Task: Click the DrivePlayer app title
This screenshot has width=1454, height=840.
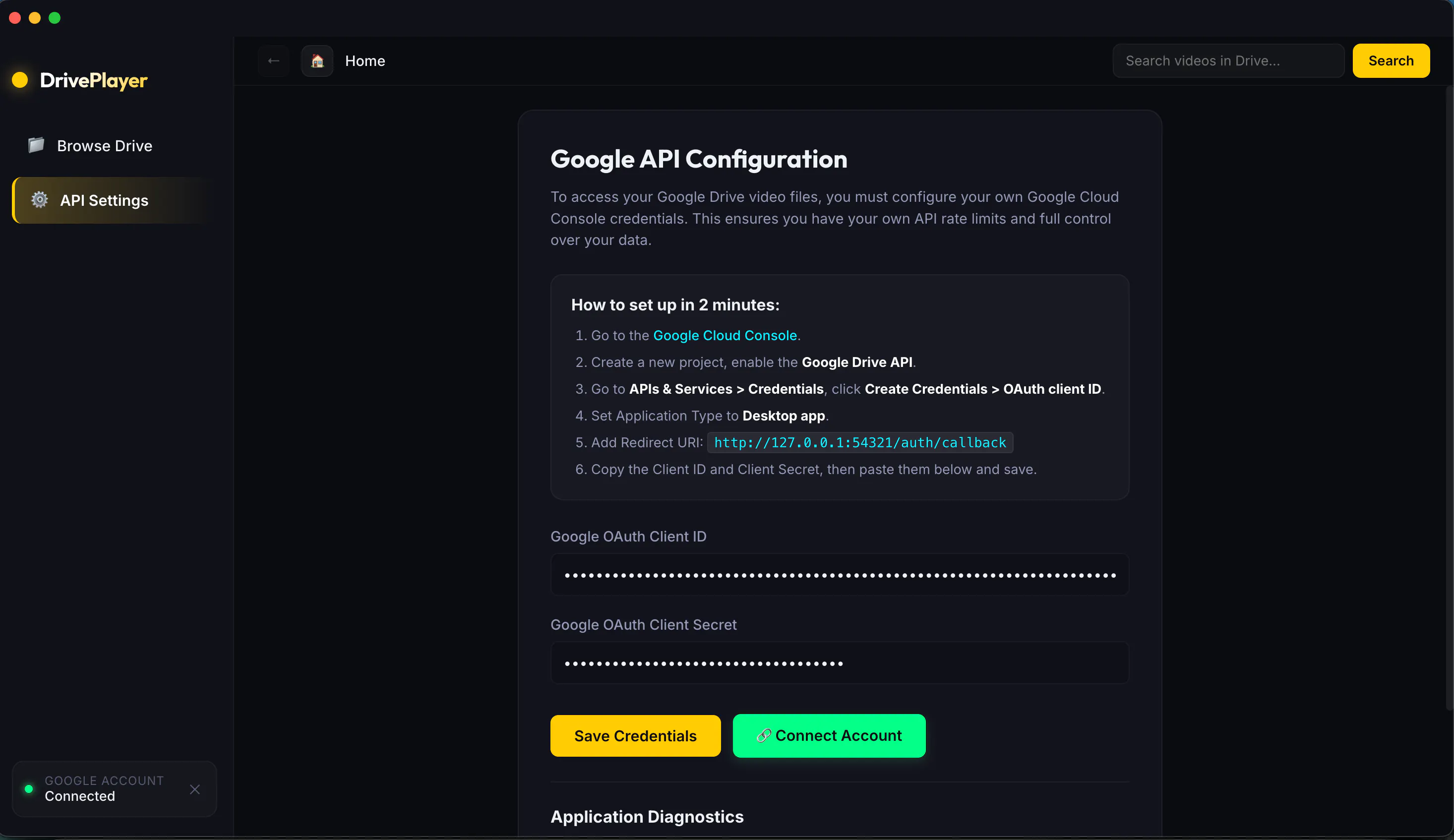Action: click(93, 81)
